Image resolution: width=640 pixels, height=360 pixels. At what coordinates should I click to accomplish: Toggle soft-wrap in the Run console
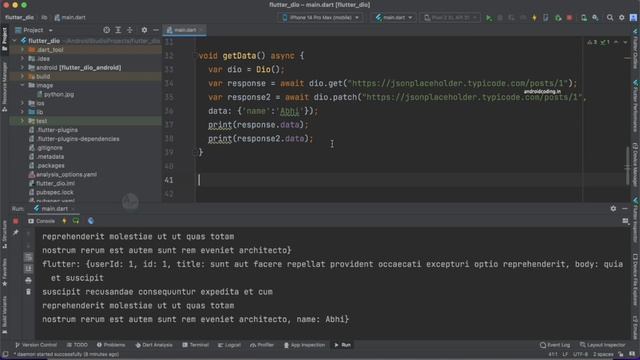(28, 257)
